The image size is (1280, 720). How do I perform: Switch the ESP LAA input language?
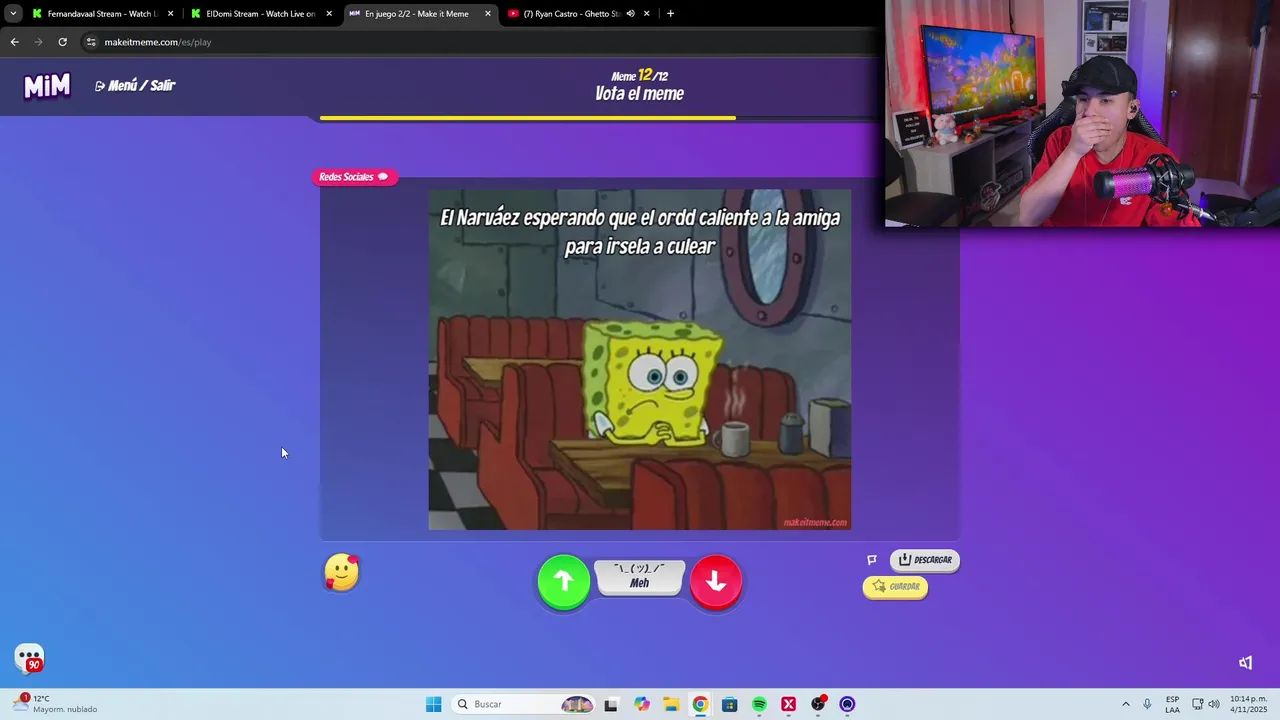tap(1172, 704)
